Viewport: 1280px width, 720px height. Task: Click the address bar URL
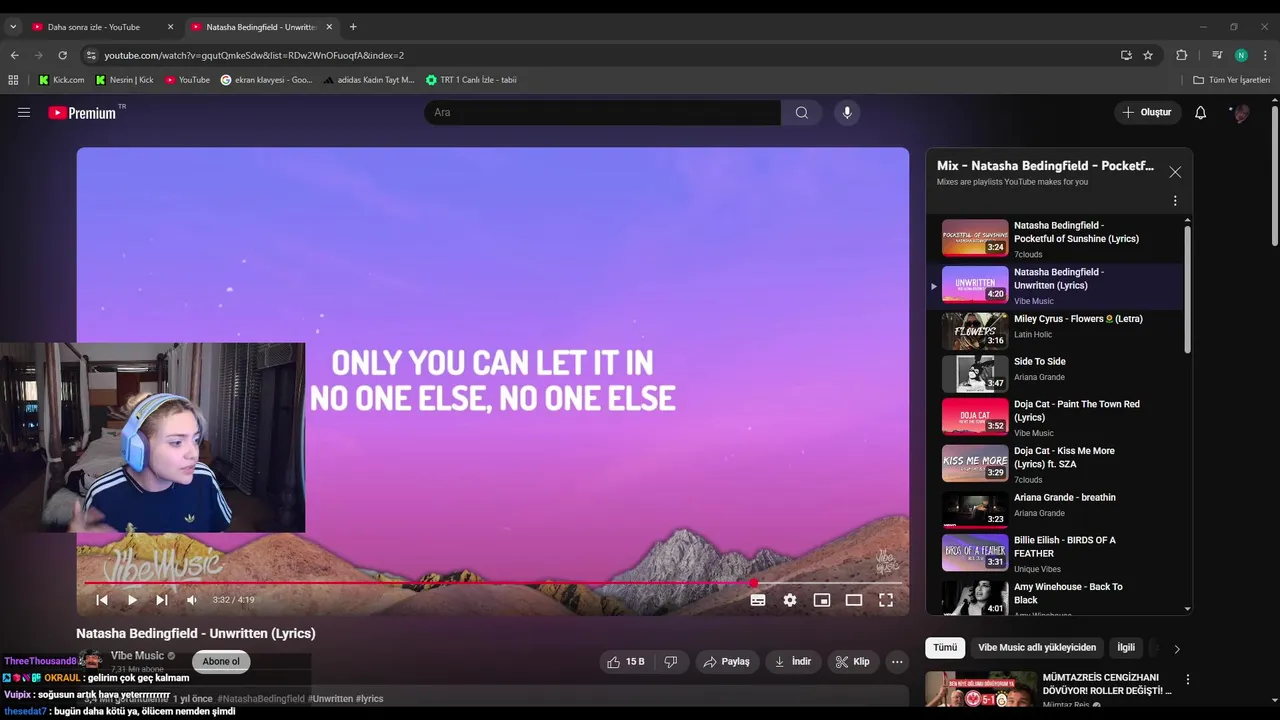[x=254, y=56]
